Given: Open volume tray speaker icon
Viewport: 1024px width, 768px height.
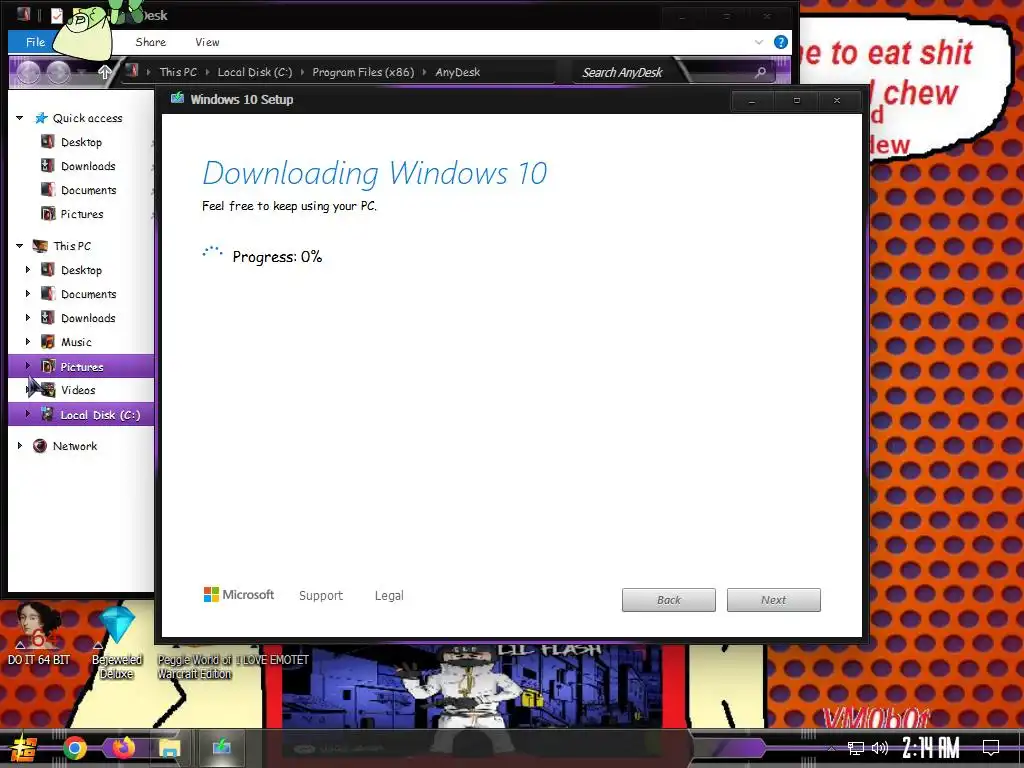Looking at the screenshot, I should coord(880,748).
